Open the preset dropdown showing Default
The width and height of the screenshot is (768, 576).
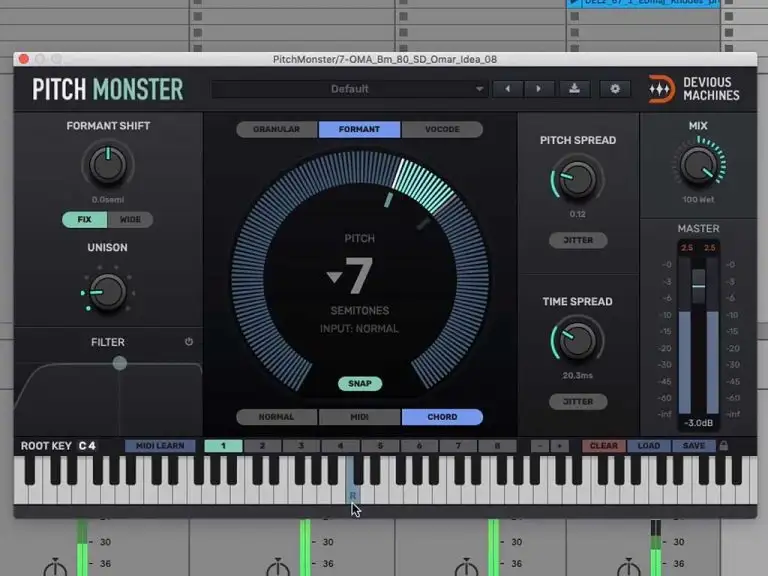point(350,89)
